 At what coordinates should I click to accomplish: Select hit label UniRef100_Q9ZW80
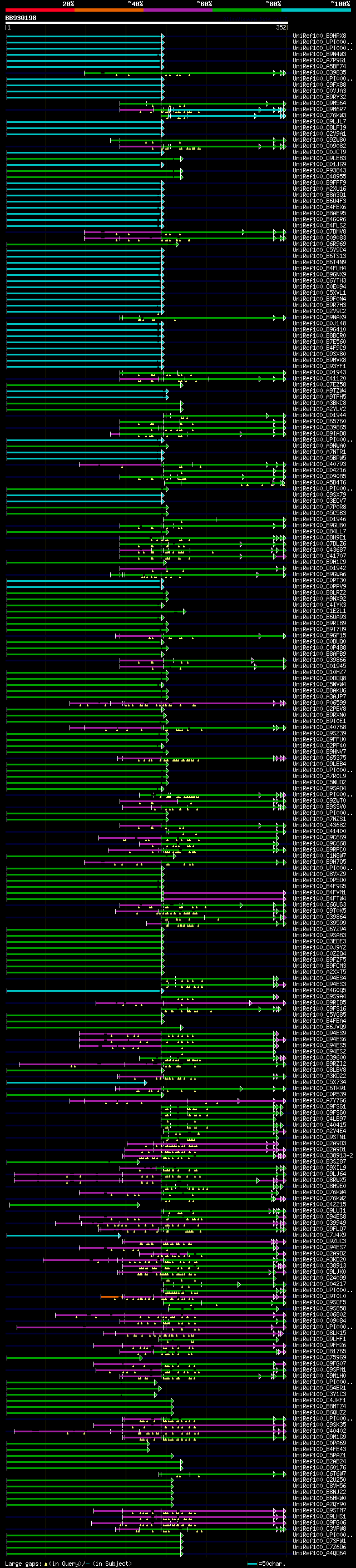[319, 140]
